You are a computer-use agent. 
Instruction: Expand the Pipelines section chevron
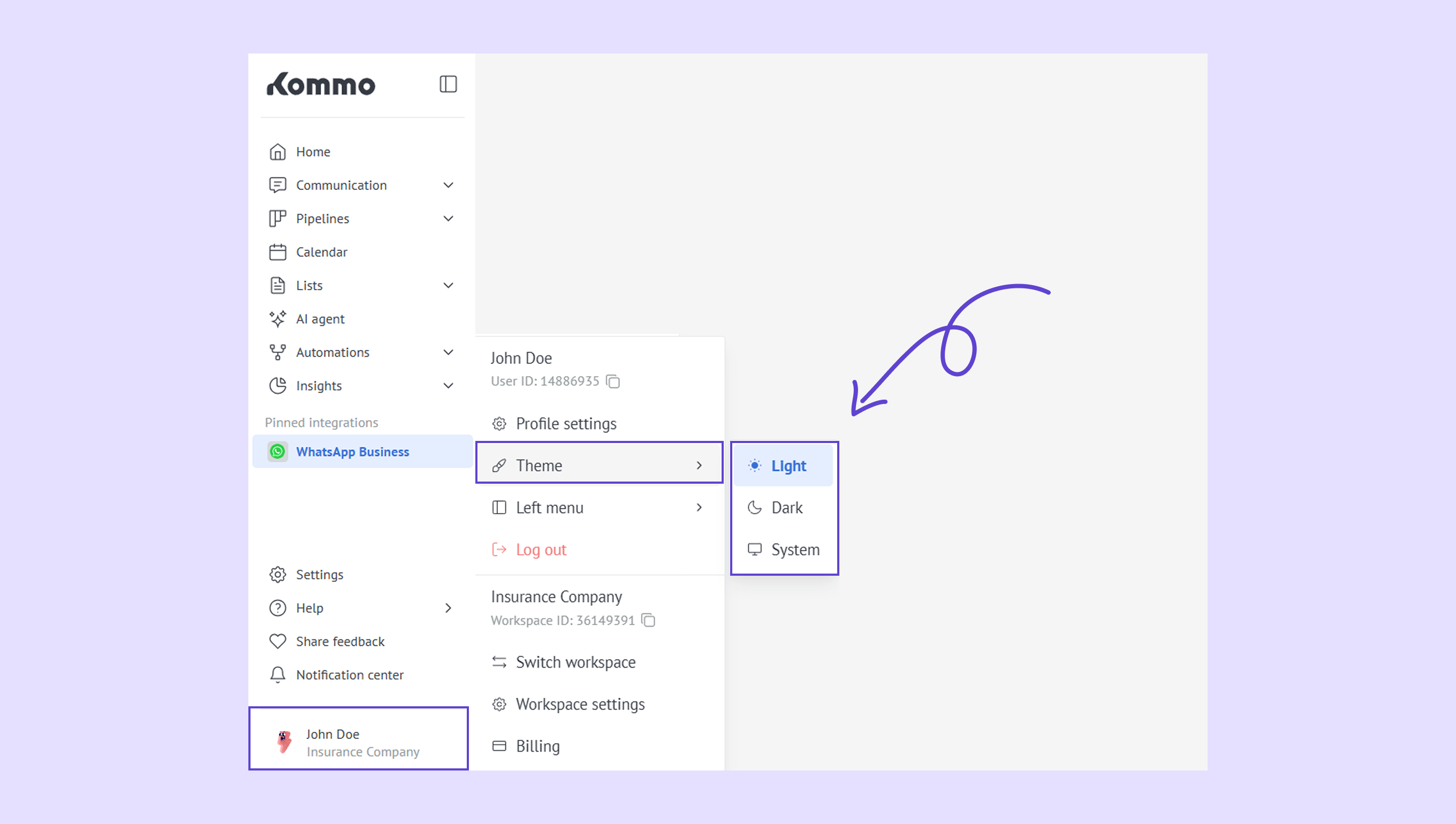448,219
